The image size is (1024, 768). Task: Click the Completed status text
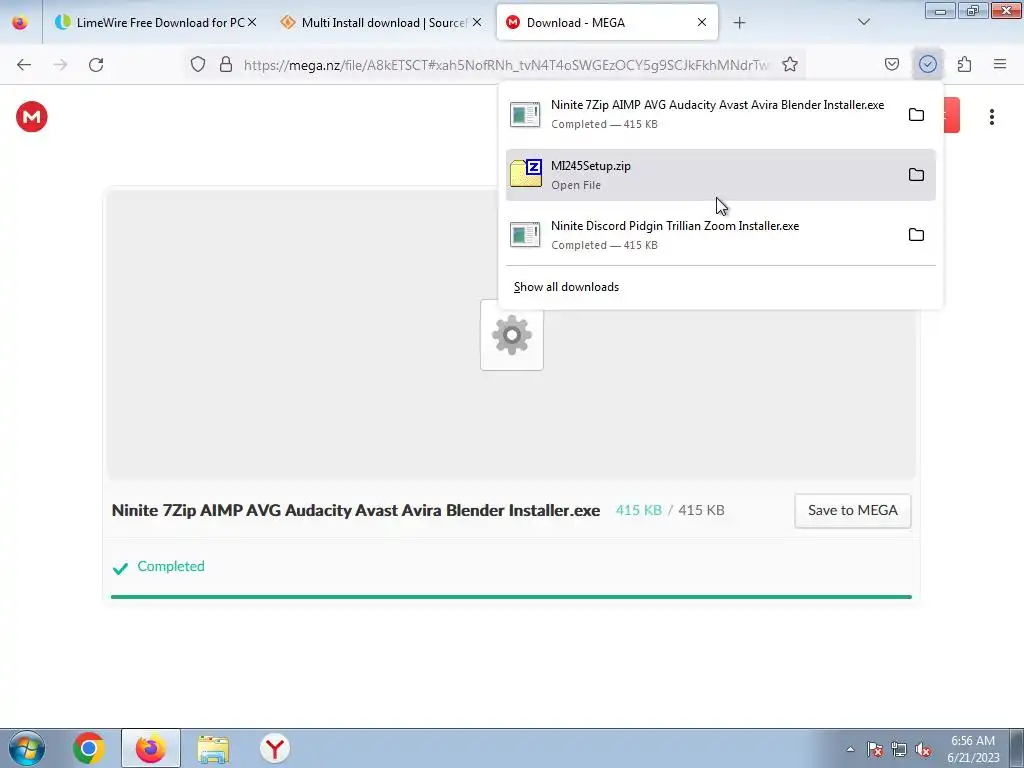click(171, 566)
